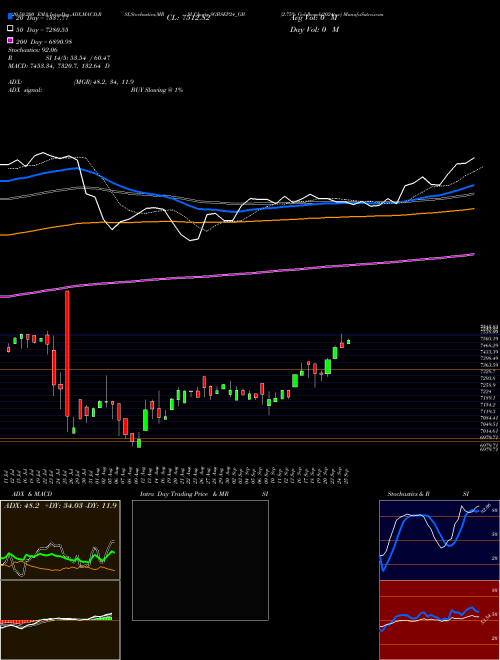The height and width of the screenshot is (660, 500).
Task: Click the '(MGR) 48.2, 34, 11.9' ADX values
Action: pos(104,82)
